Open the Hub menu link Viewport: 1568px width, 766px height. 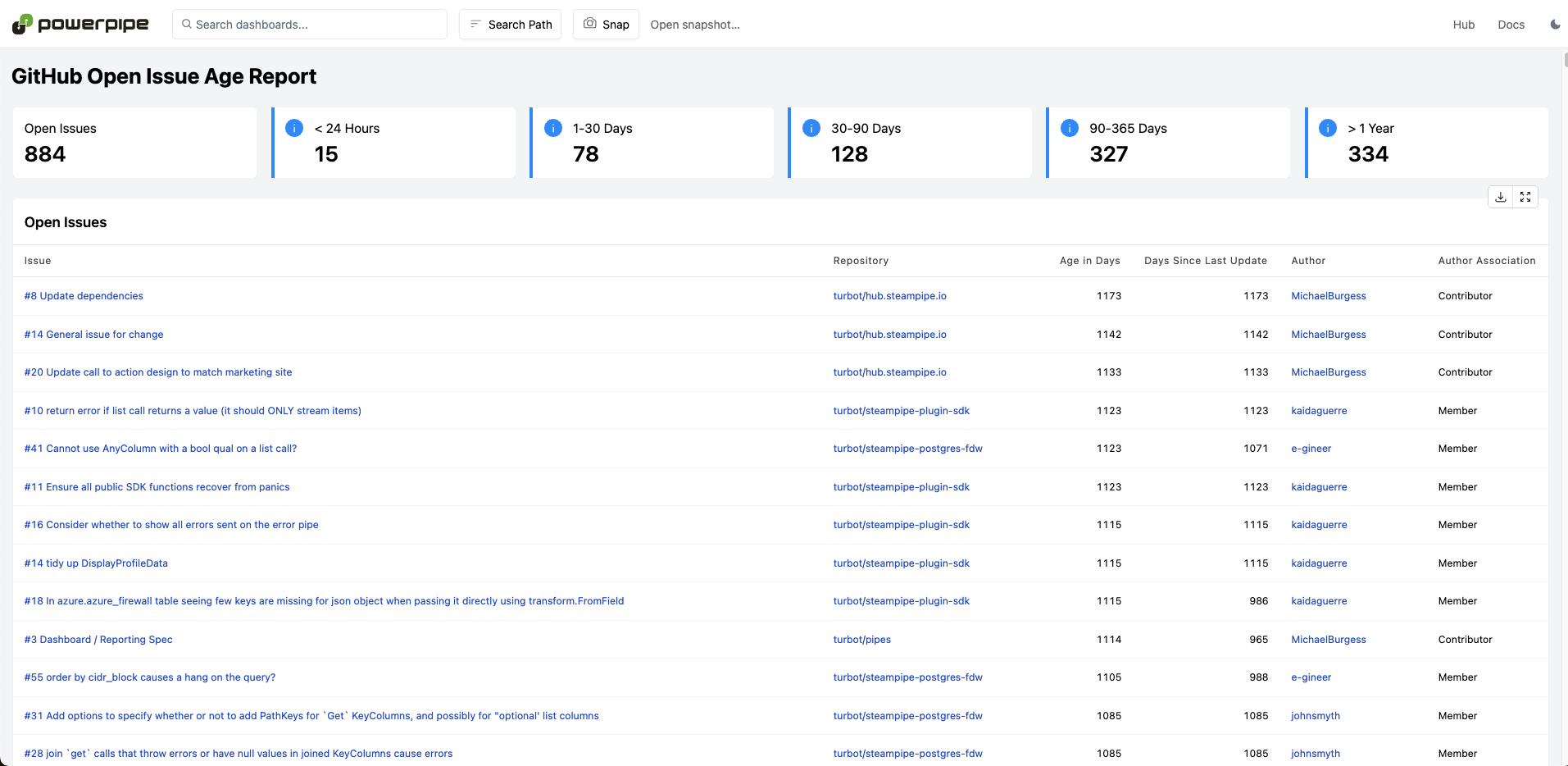click(x=1464, y=25)
